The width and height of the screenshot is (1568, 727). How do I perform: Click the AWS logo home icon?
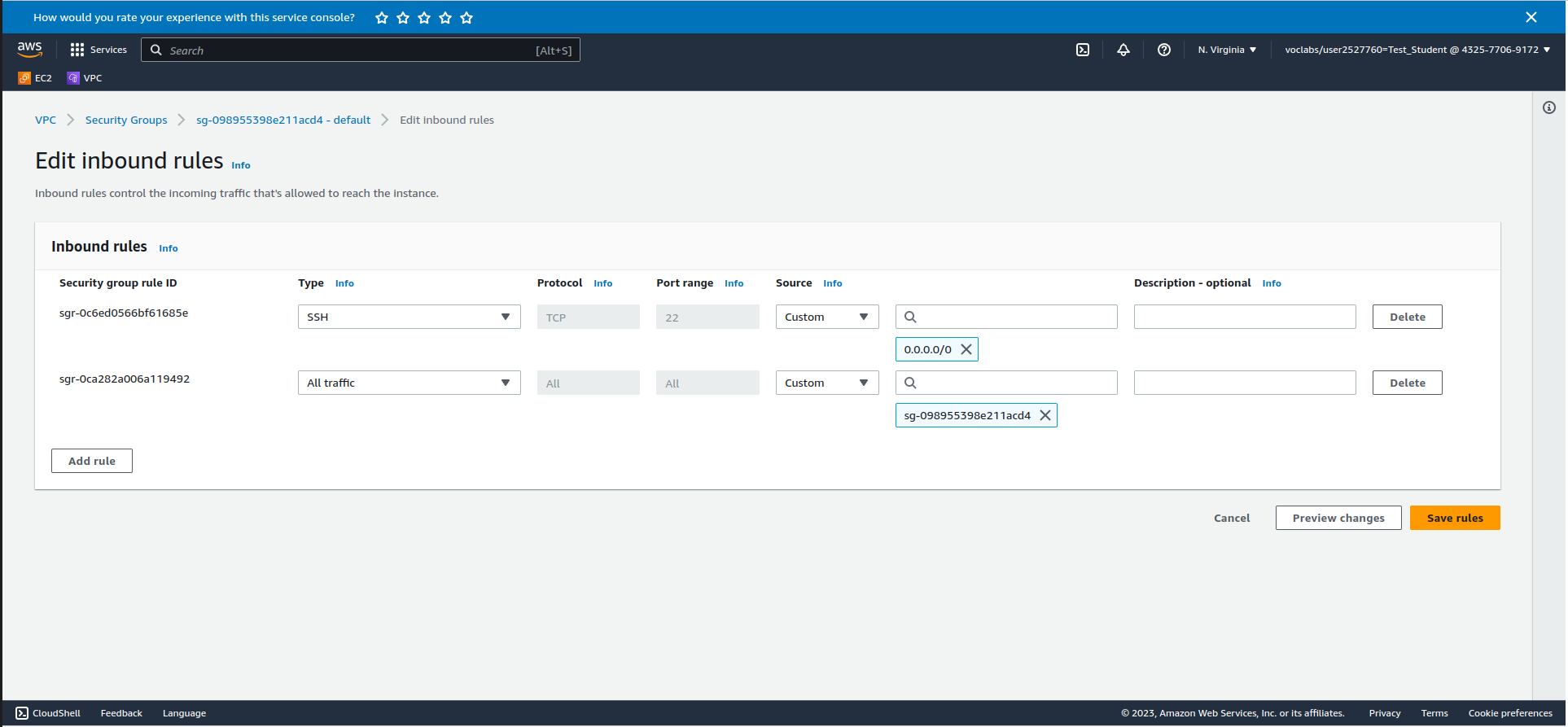tap(30, 50)
